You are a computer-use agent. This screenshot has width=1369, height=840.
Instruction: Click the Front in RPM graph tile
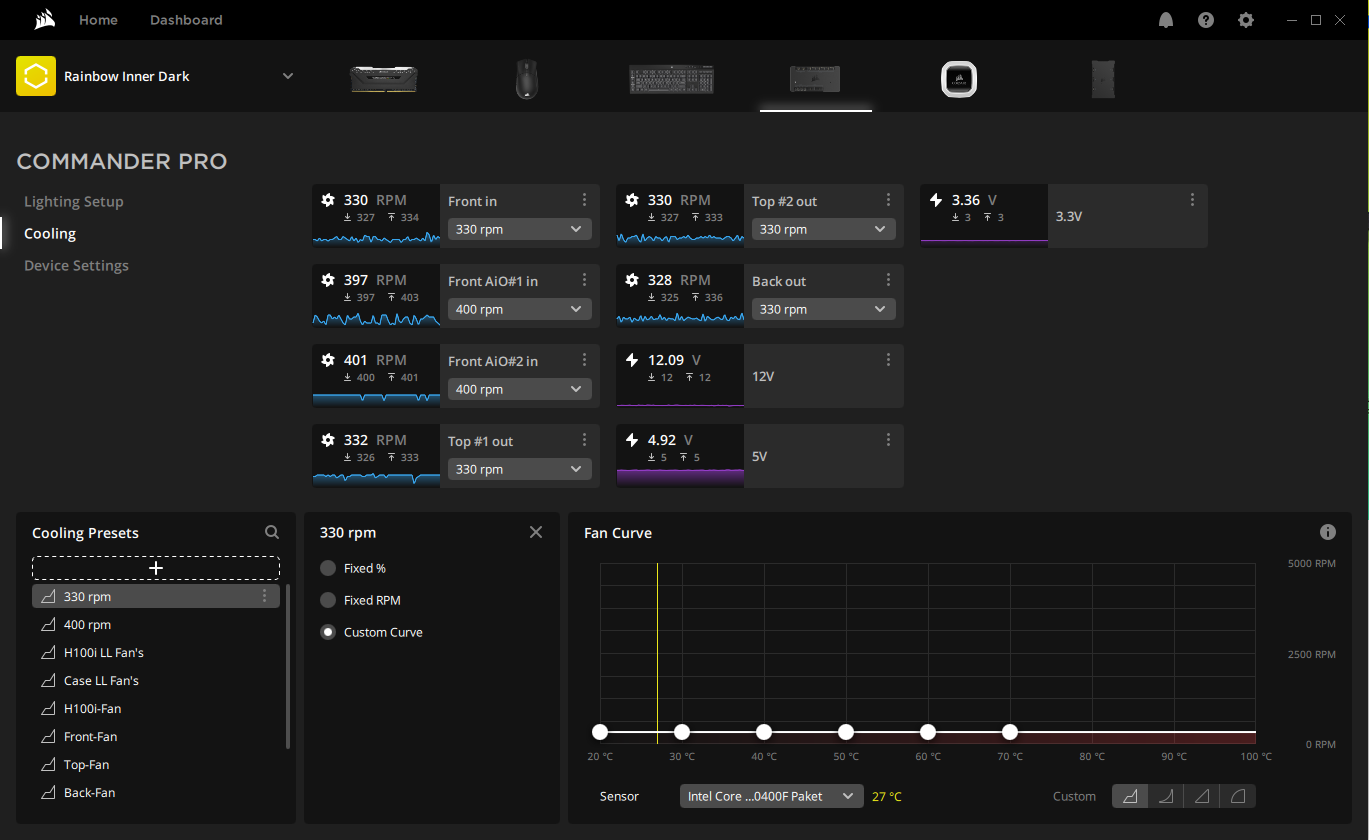(376, 216)
